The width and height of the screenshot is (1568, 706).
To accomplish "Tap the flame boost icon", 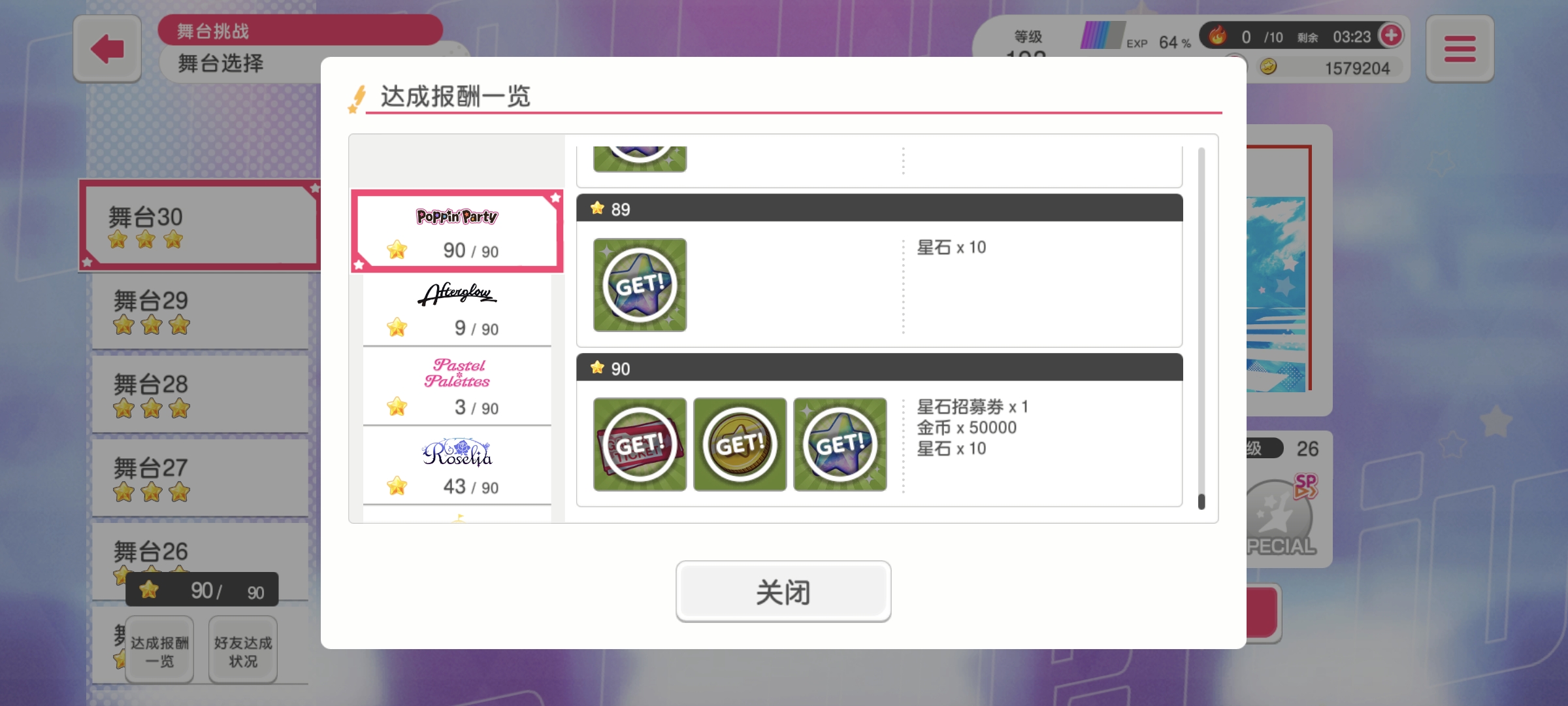I will [1217, 35].
